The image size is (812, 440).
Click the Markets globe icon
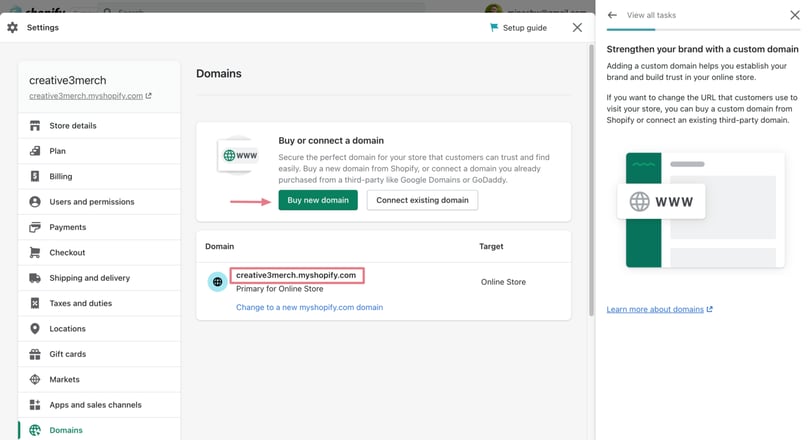coord(35,379)
